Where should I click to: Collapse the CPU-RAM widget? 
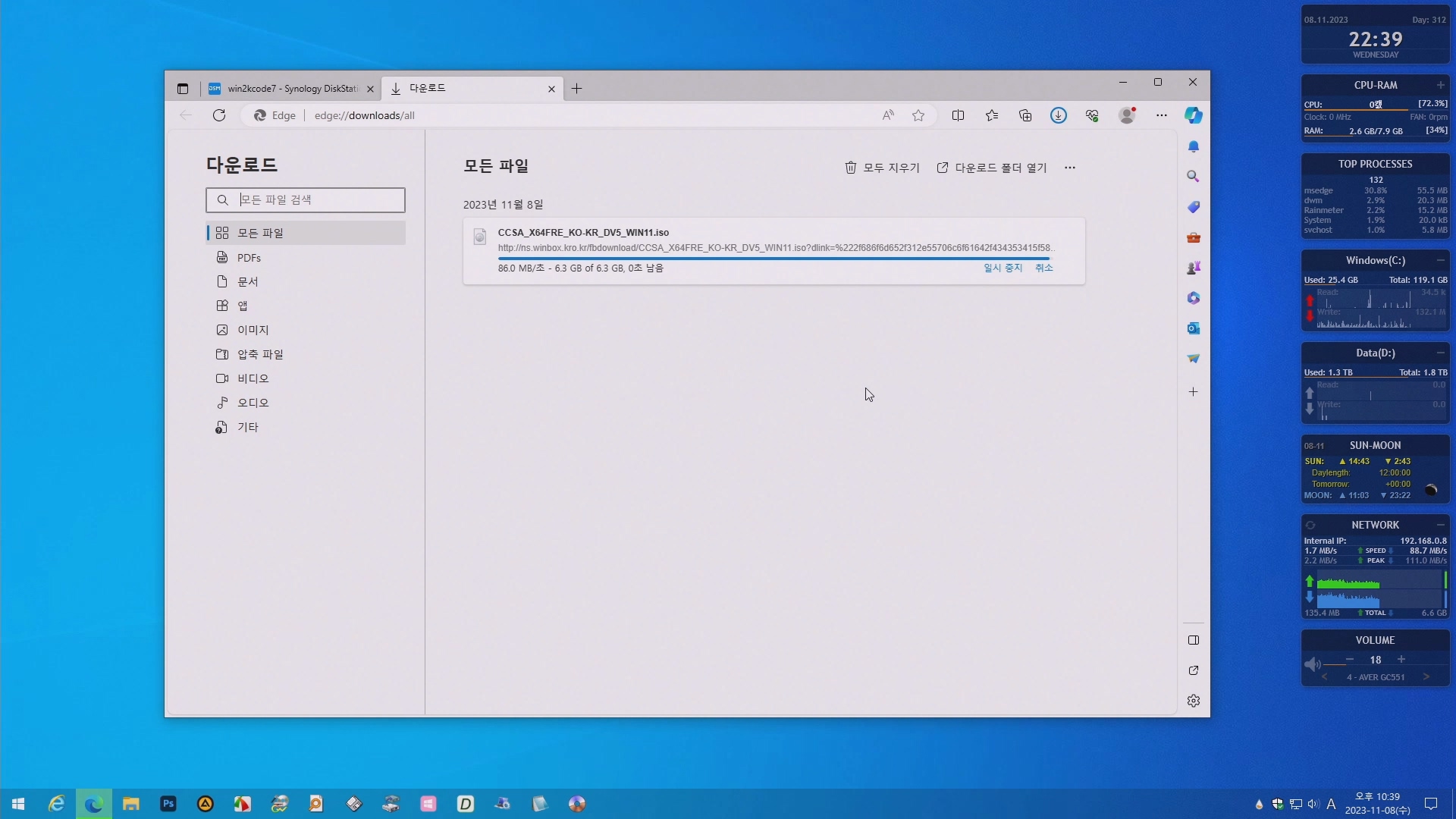[x=1440, y=85]
